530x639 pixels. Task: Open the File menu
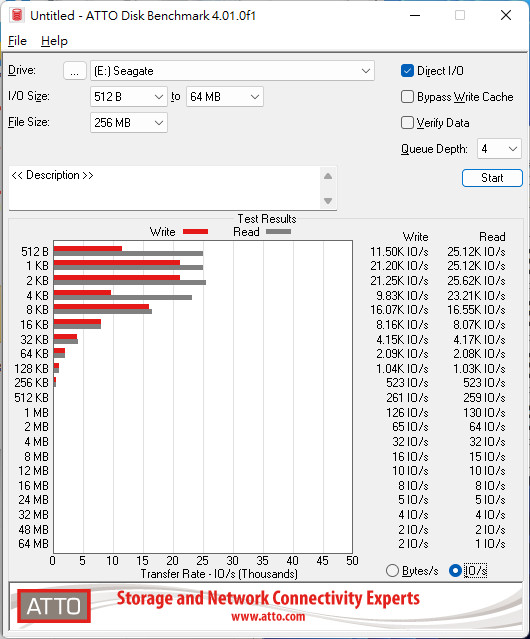tap(18, 41)
